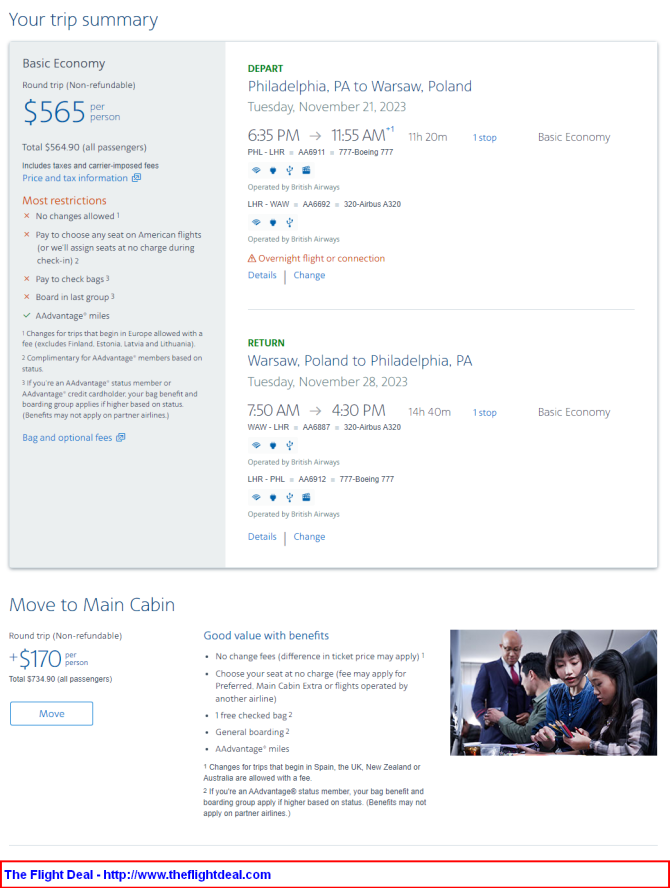Open Bag and optional fees link
This screenshot has width=670, height=888.
point(67,437)
